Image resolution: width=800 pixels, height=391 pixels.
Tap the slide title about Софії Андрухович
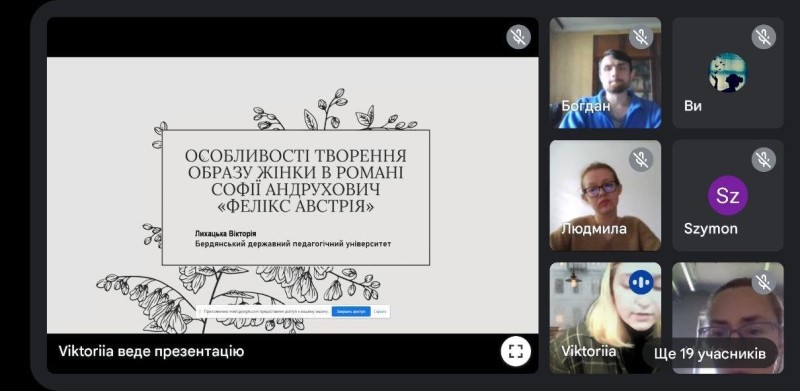coord(295,181)
